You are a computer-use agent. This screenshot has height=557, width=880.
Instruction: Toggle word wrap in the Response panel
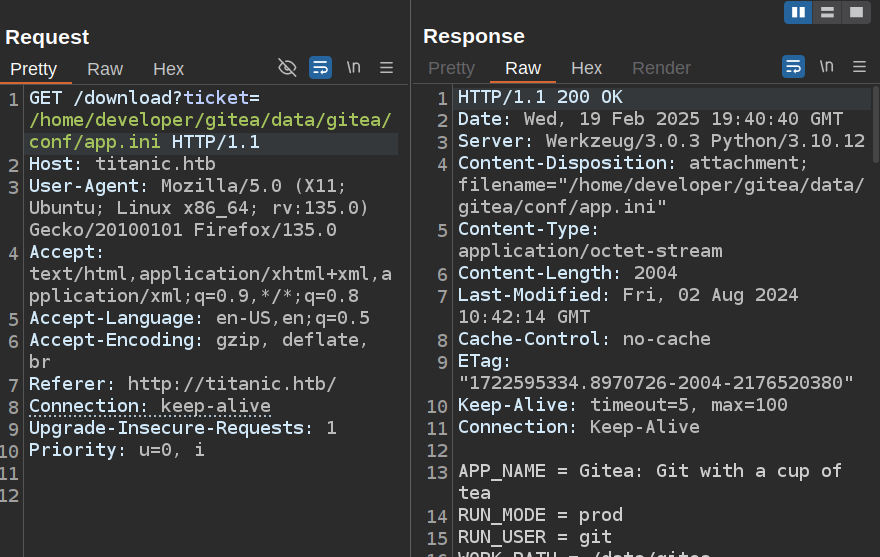click(x=793, y=68)
